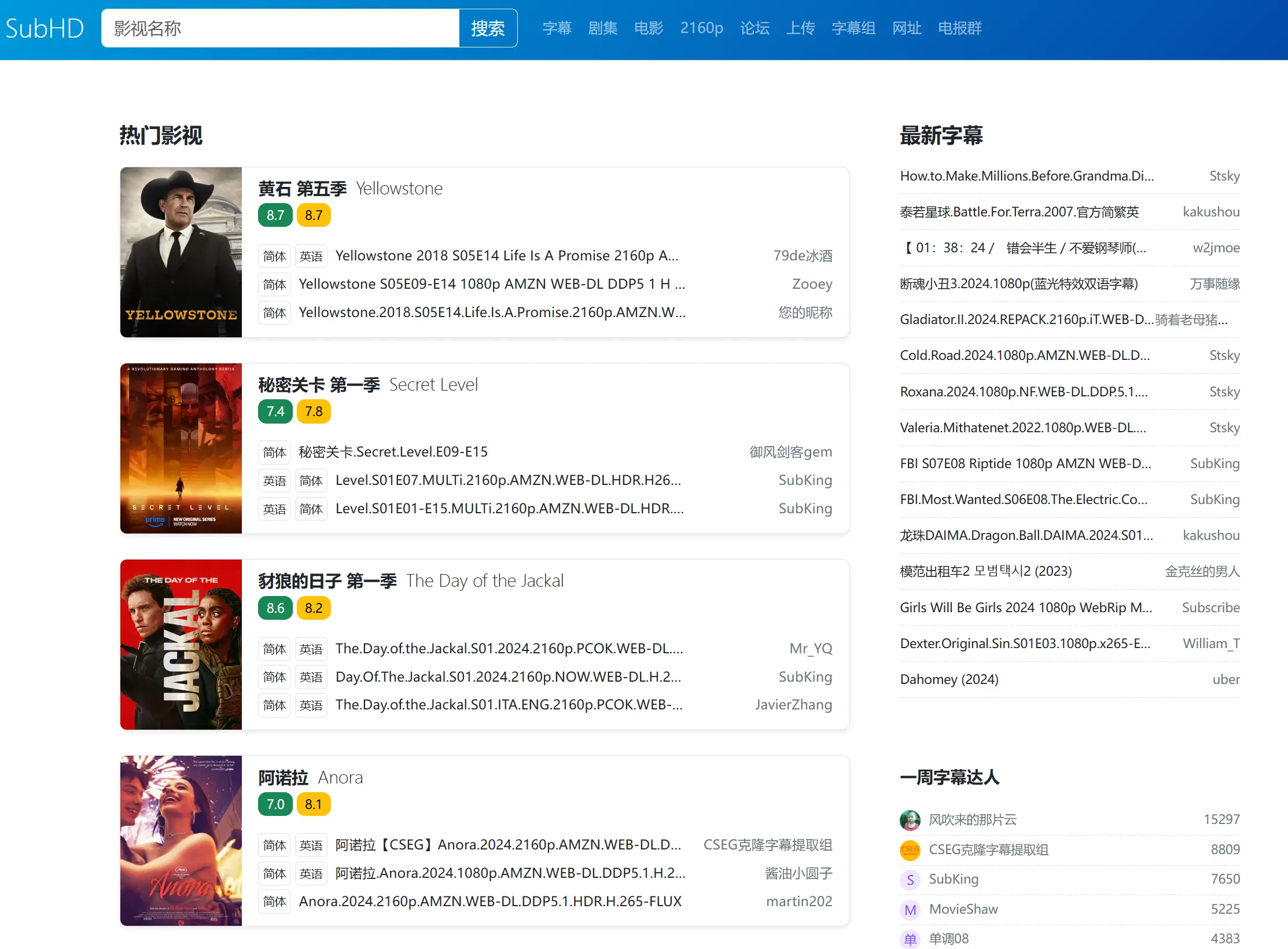Viewport: 1288px width, 949px height.
Task: Click green 8.6 rating badge for Jackal
Action: [x=275, y=608]
